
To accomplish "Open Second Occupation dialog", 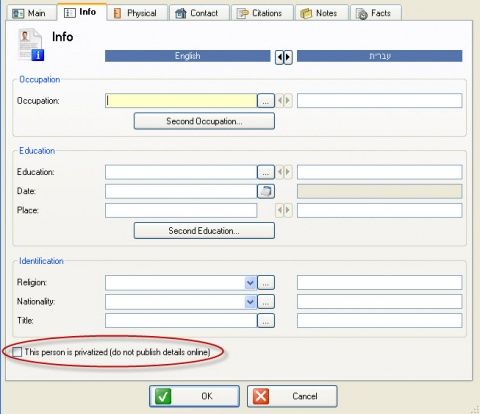I will click(204, 121).
